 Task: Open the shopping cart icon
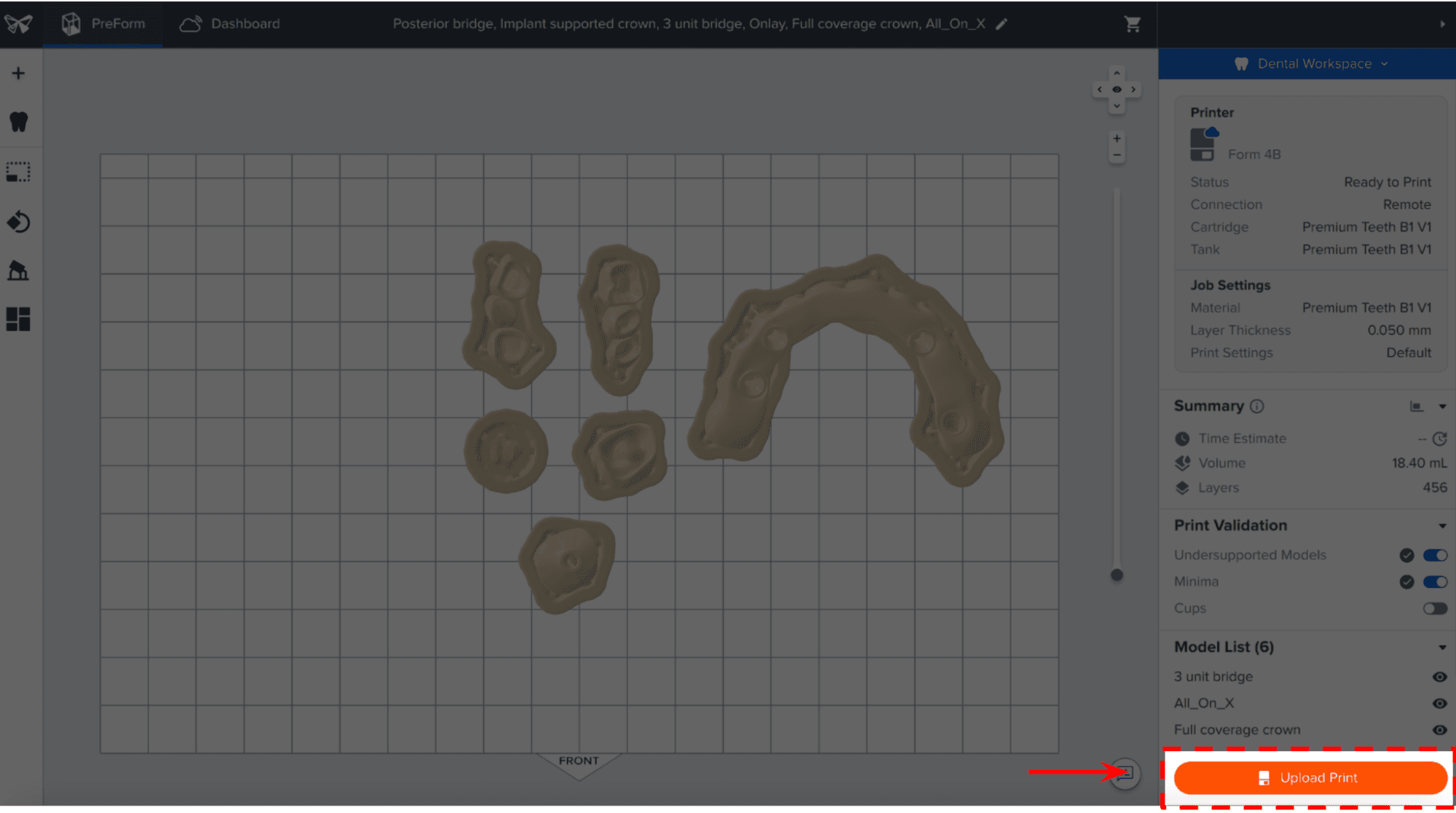point(1132,24)
